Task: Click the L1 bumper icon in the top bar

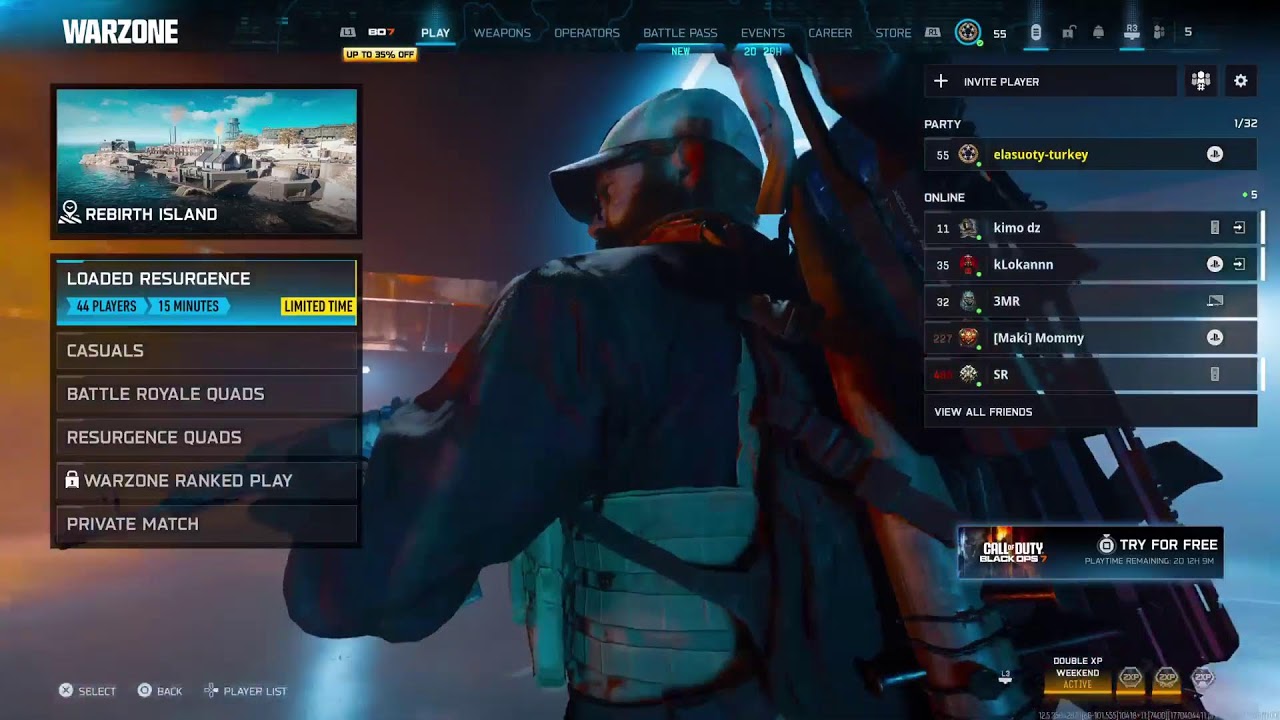Action: click(x=348, y=33)
